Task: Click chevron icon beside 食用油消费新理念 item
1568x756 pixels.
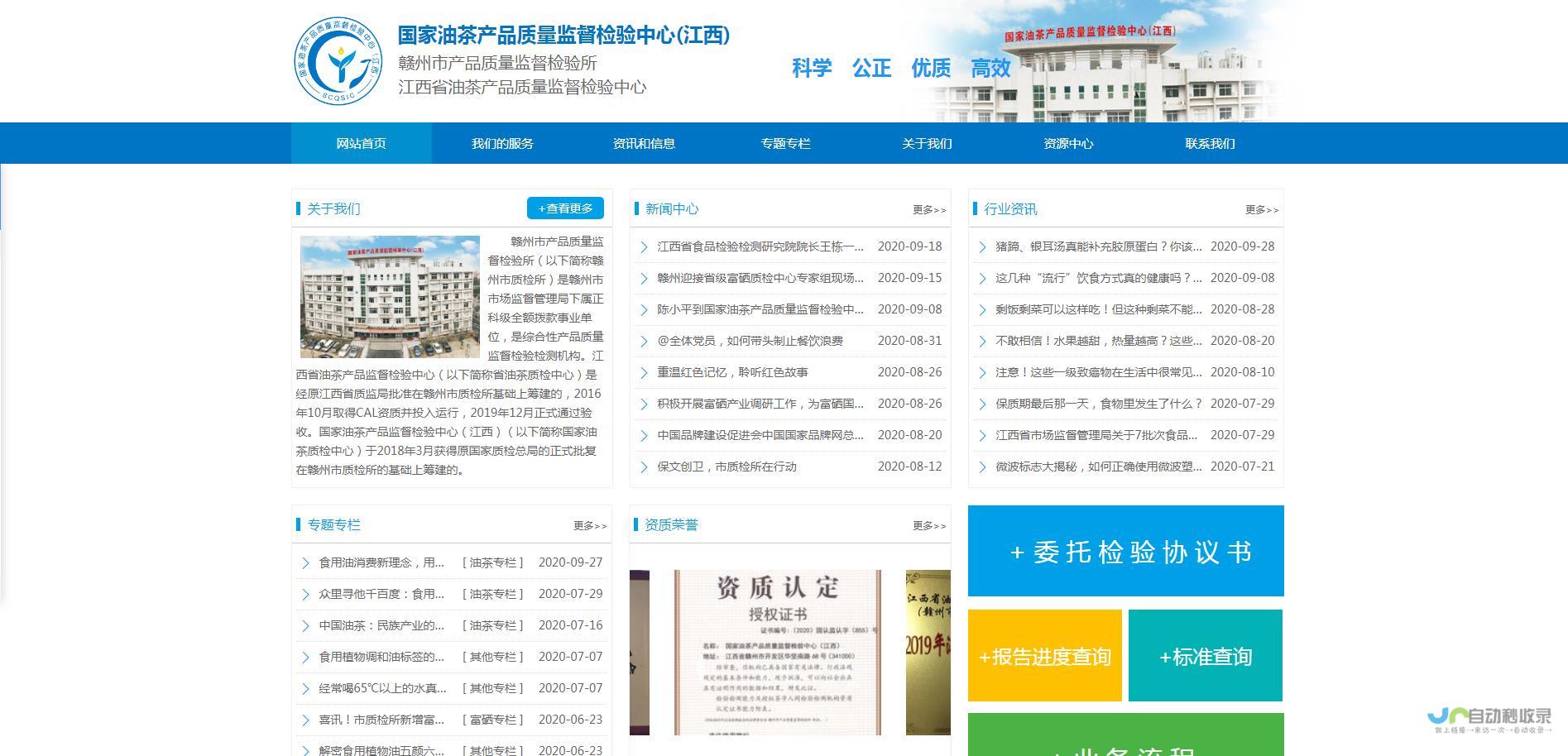Action: click(x=305, y=562)
